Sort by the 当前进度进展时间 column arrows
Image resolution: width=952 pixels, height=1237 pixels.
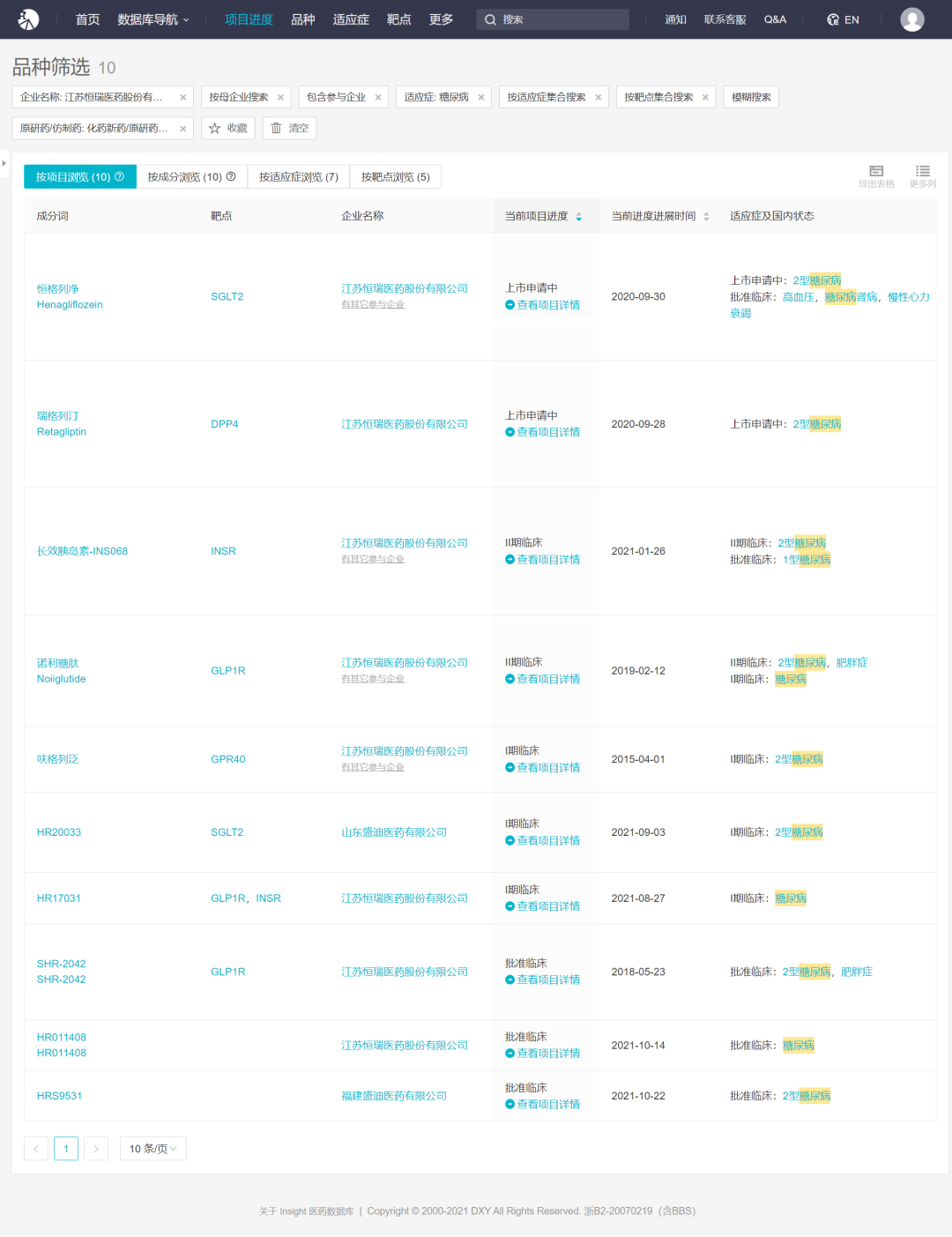pos(706,217)
